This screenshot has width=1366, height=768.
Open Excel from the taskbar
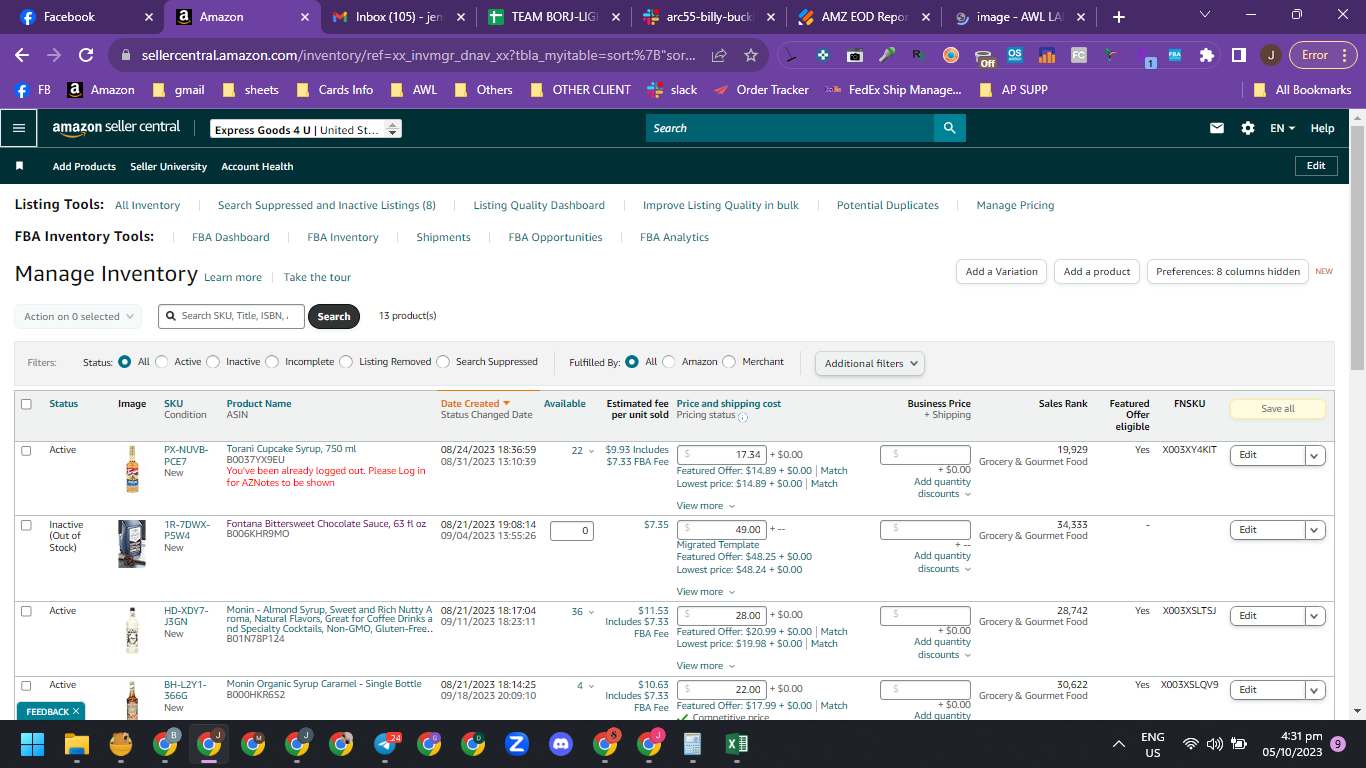point(736,744)
